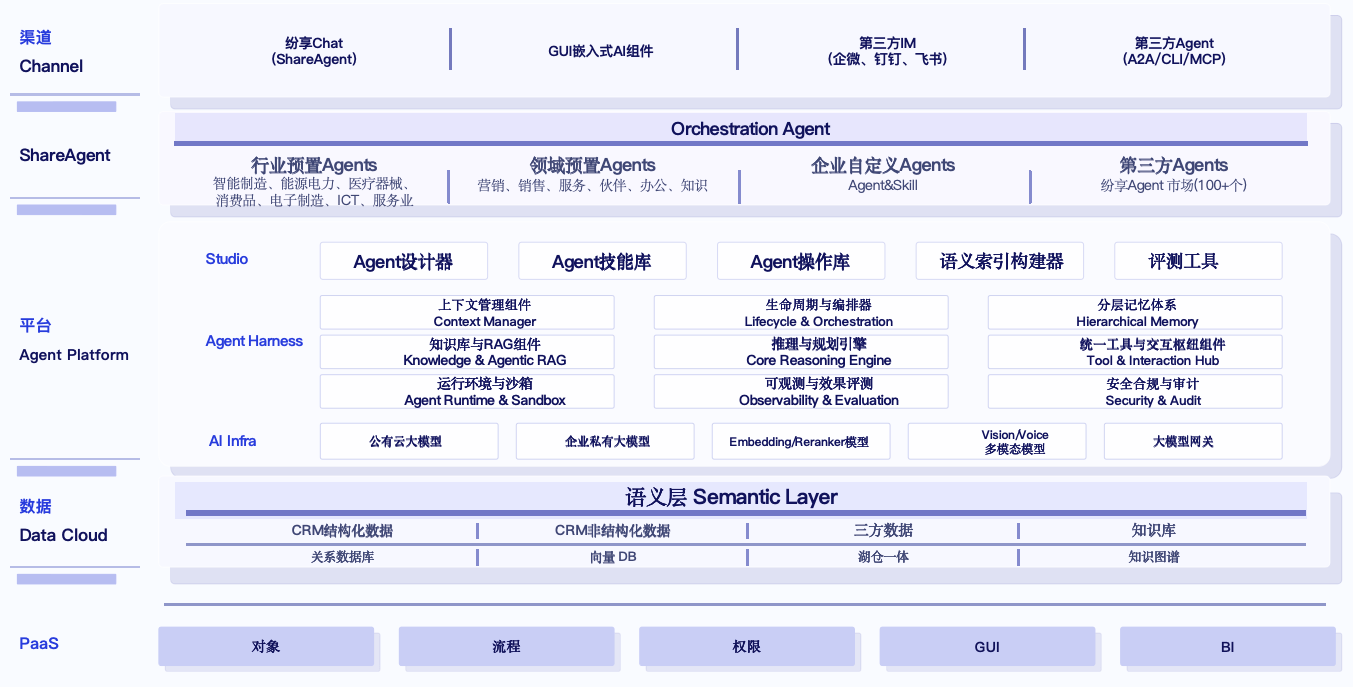Click the PaaS BI block
Viewport: 1353px width, 687px height.
click(x=1228, y=647)
